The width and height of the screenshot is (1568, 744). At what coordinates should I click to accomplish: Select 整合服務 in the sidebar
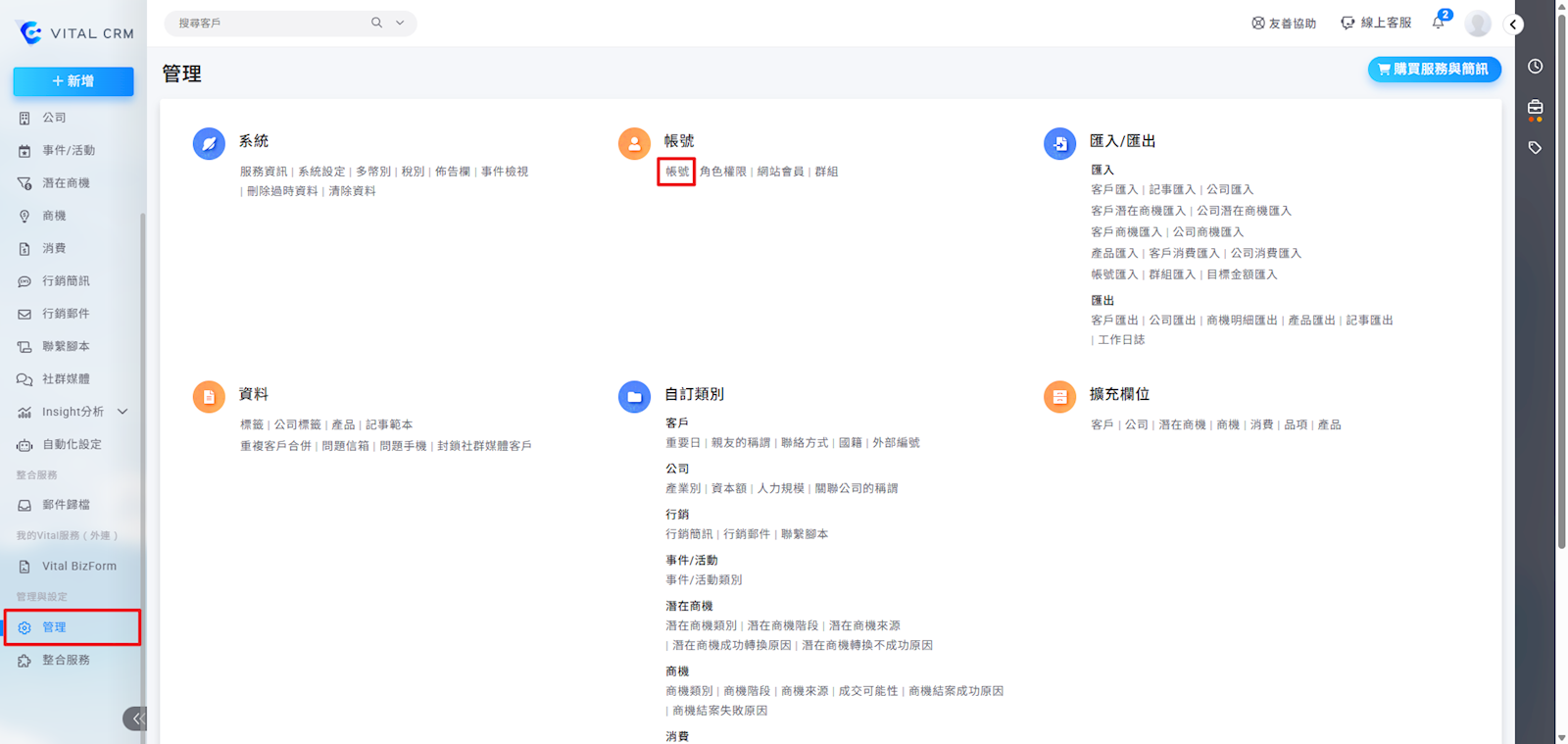(x=66, y=661)
